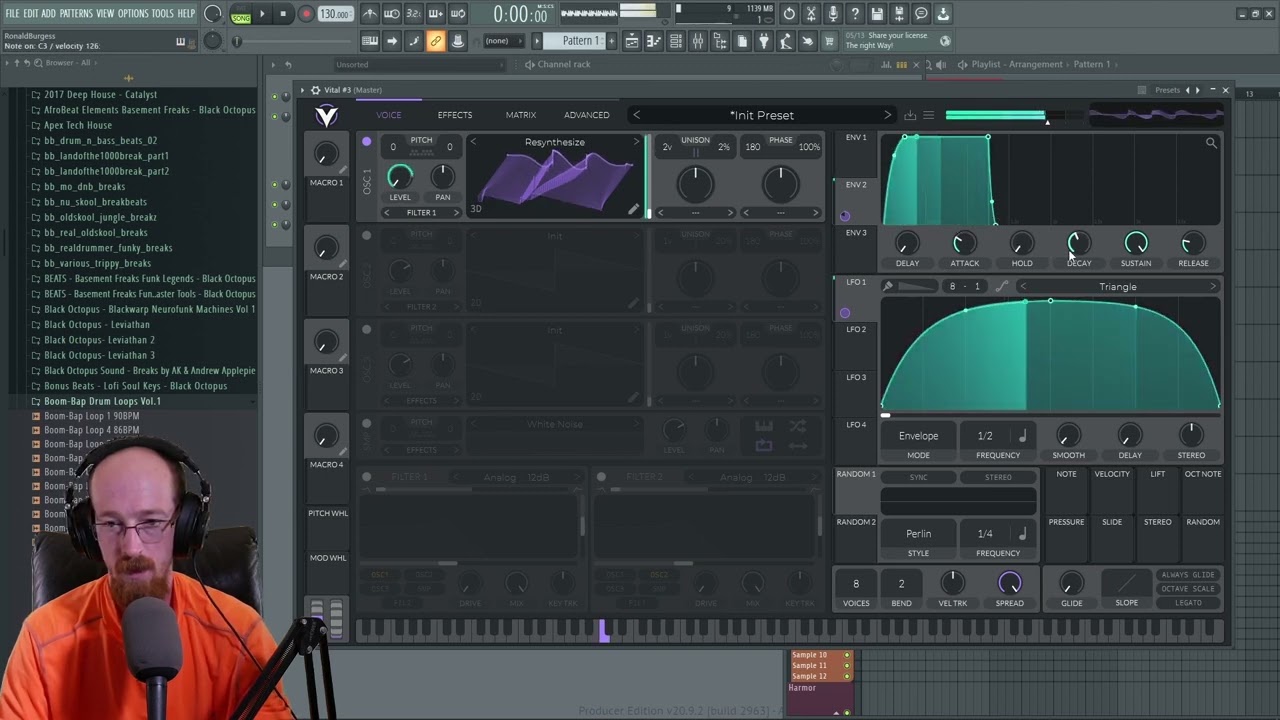Open the OPTIONS menu
Viewport: 1280px width, 720px height.
[133, 13]
